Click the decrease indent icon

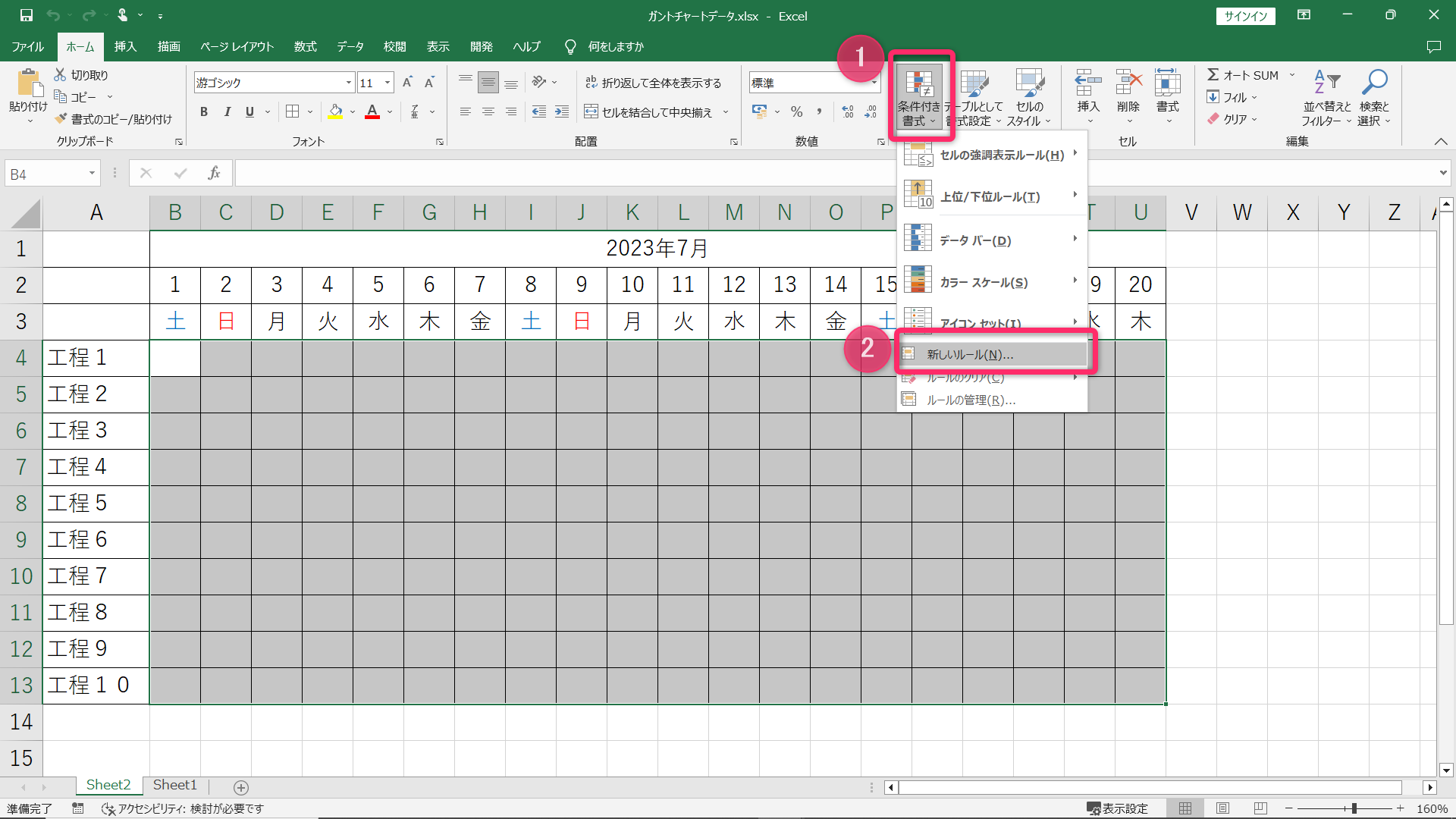coord(539,112)
